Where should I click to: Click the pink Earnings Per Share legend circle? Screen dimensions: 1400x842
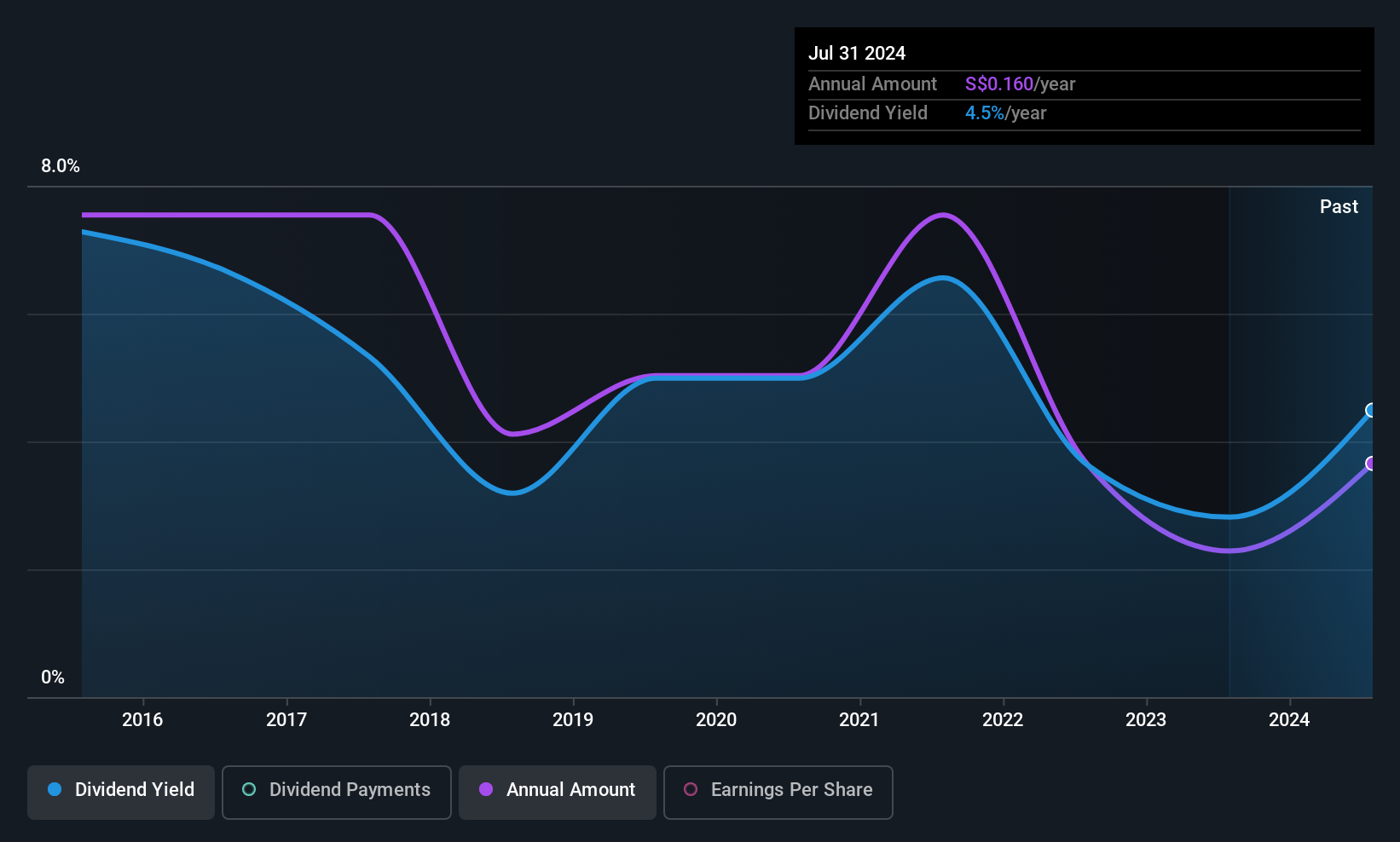click(691, 789)
